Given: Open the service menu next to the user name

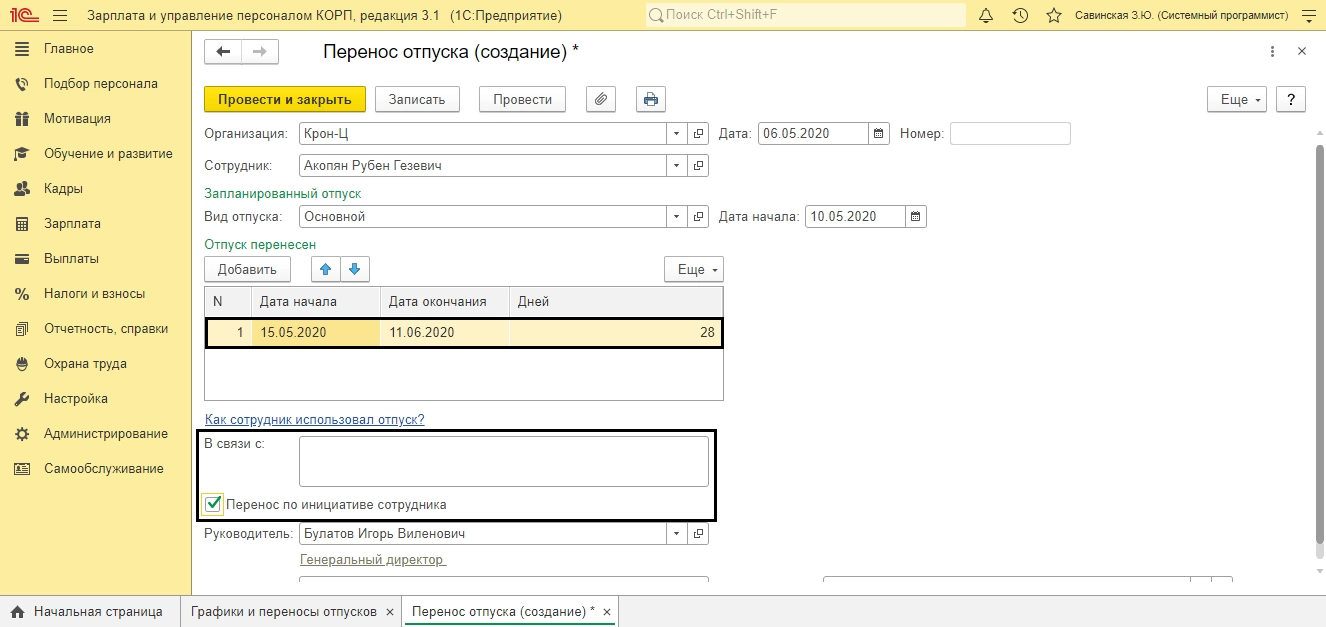Looking at the screenshot, I should click(1307, 16).
